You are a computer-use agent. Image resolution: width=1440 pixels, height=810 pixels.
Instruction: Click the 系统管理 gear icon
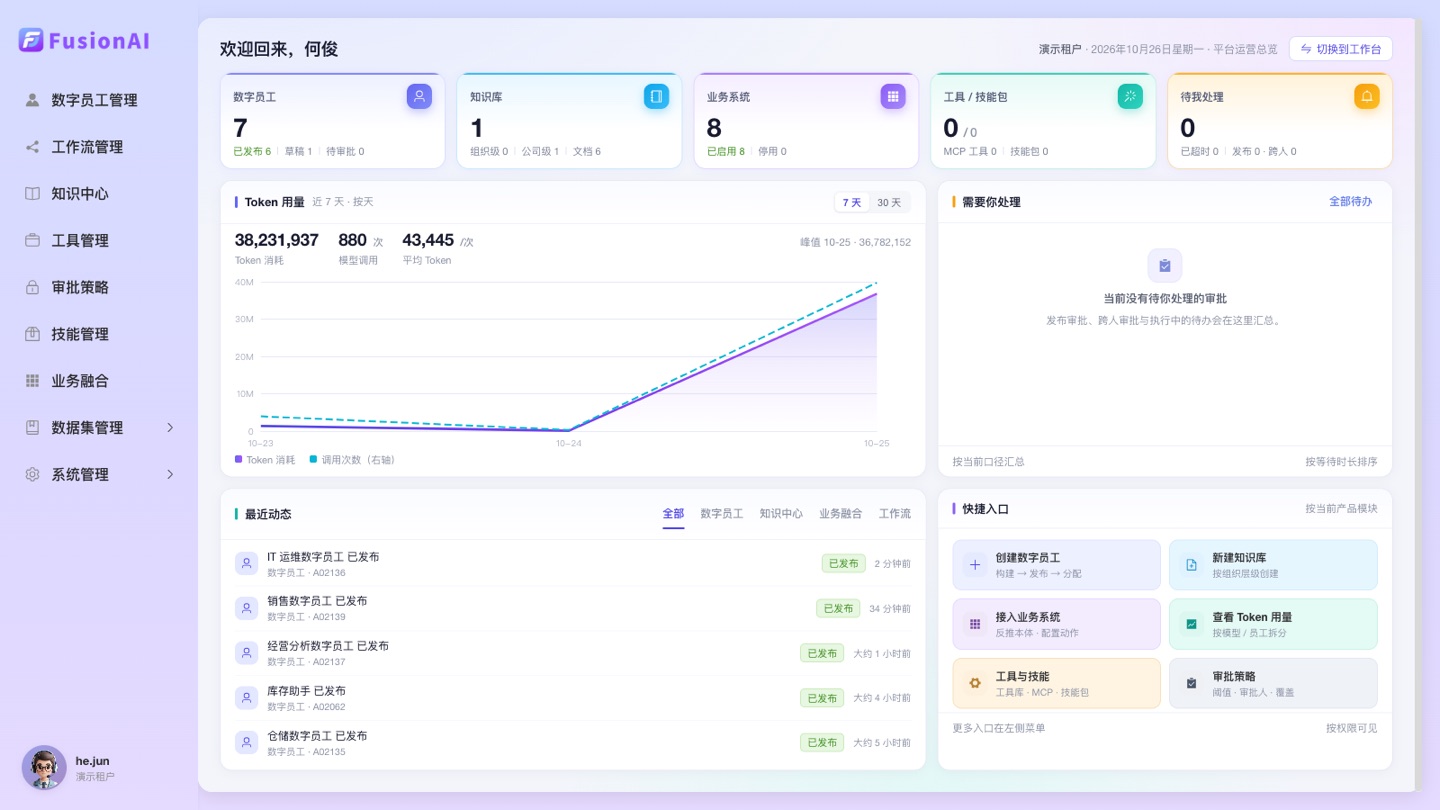pos(32,474)
